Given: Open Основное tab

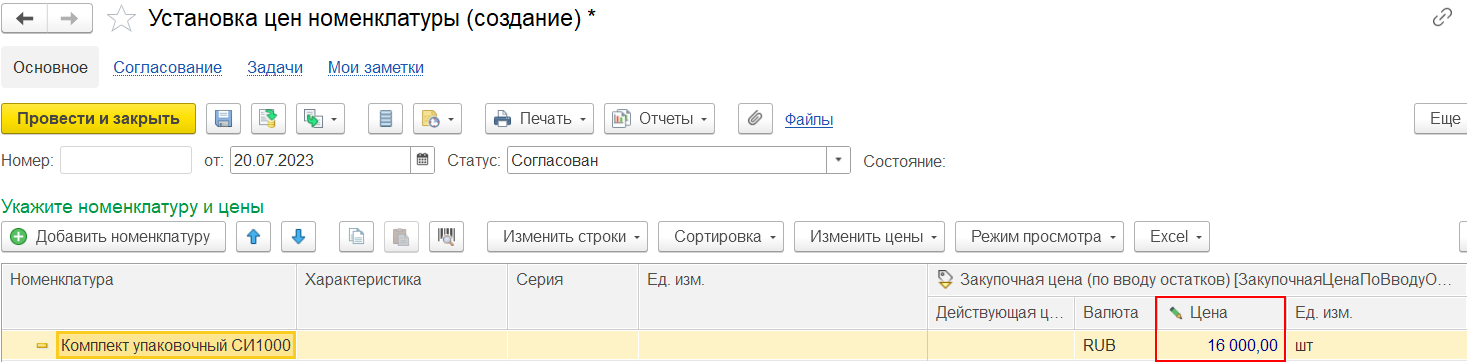Looking at the screenshot, I should pyautogui.click(x=50, y=67).
